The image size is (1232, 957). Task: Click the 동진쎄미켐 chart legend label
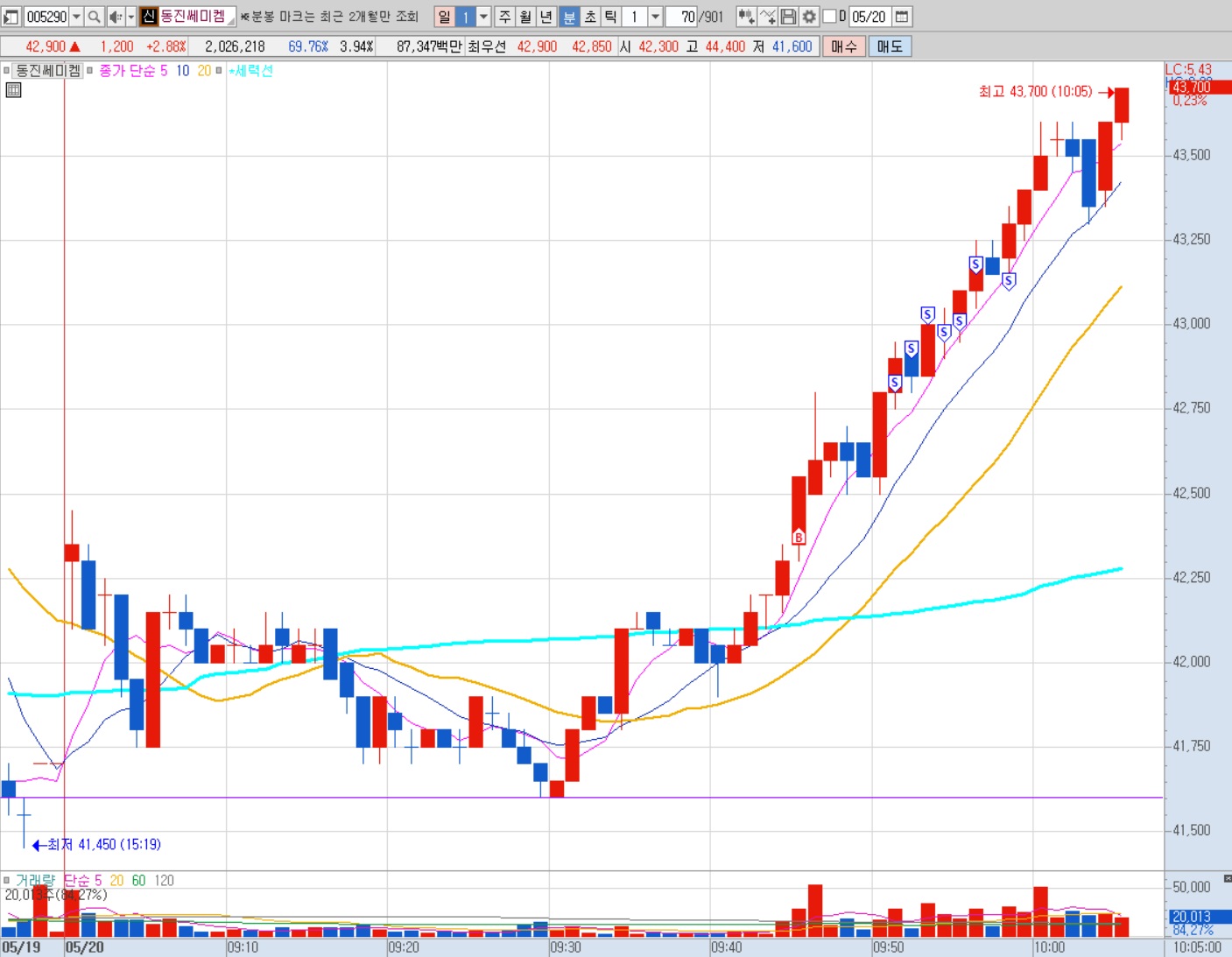(48, 71)
